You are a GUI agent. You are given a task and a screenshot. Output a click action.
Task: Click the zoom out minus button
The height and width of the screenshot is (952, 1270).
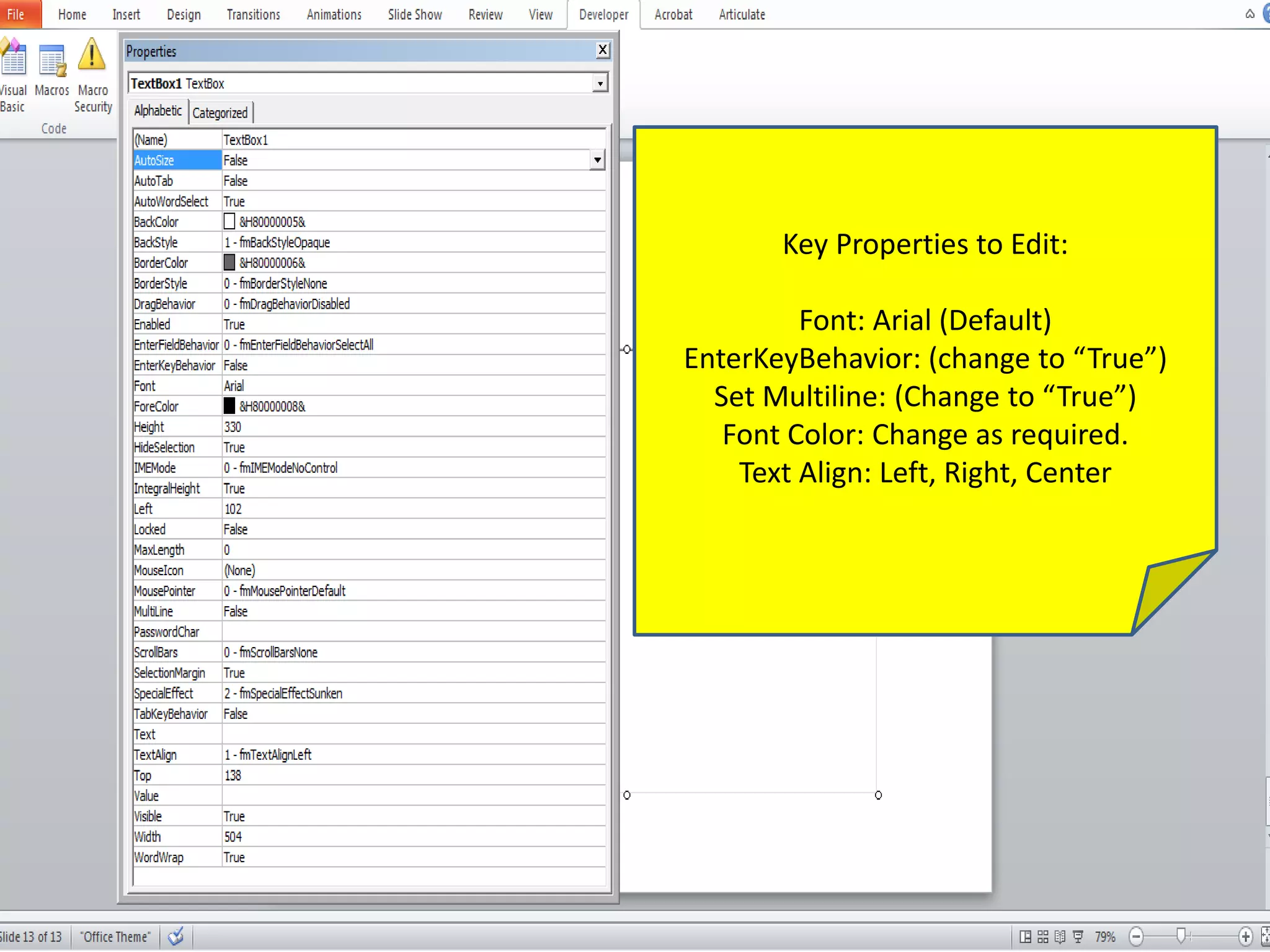(x=1136, y=937)
